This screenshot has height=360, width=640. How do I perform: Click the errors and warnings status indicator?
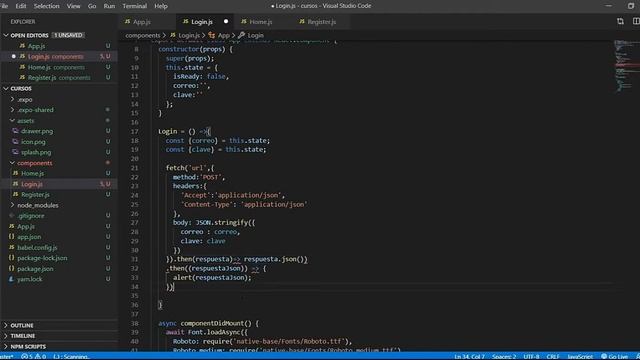(x=33, y=356)
